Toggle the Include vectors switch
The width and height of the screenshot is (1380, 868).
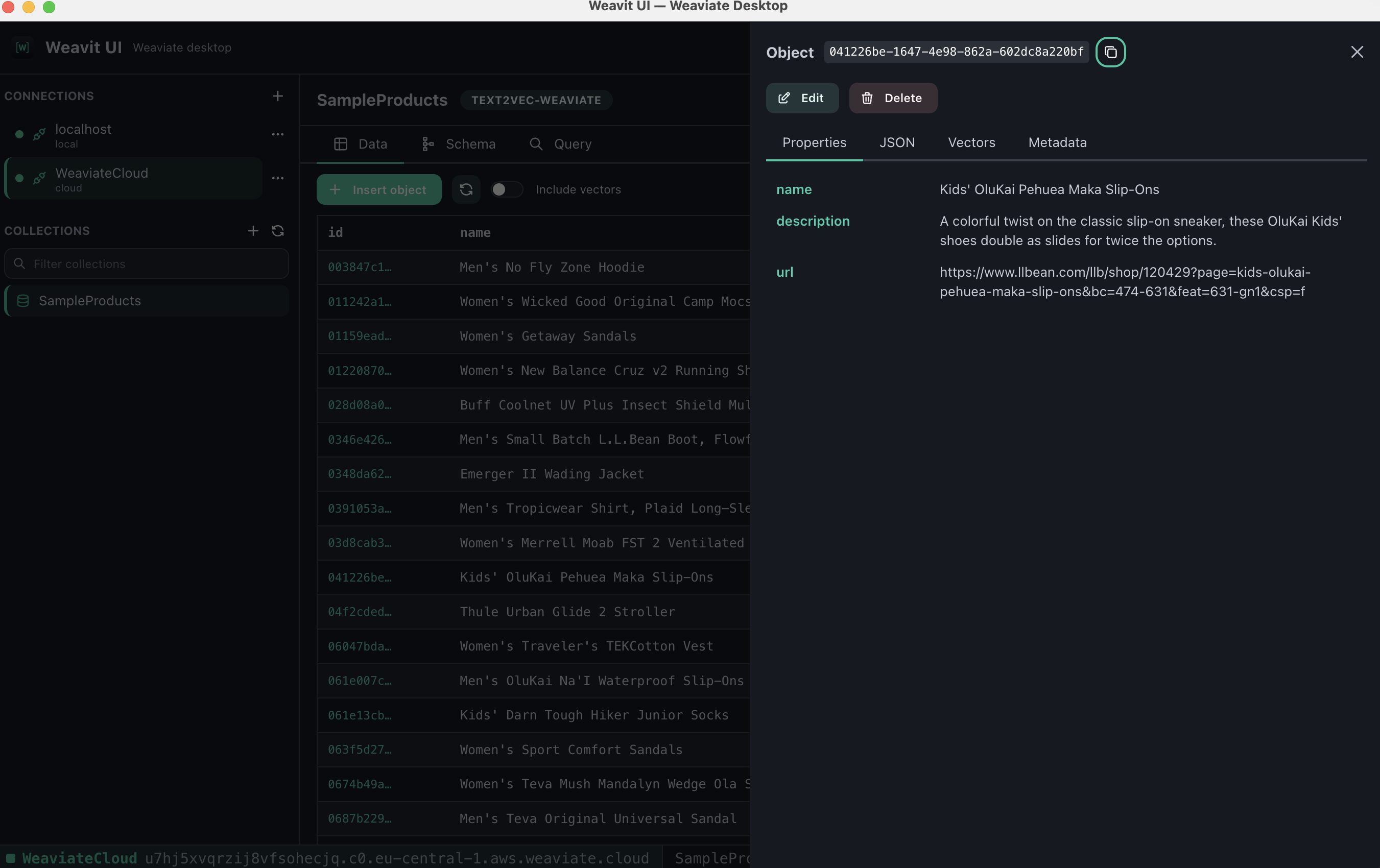507,189
